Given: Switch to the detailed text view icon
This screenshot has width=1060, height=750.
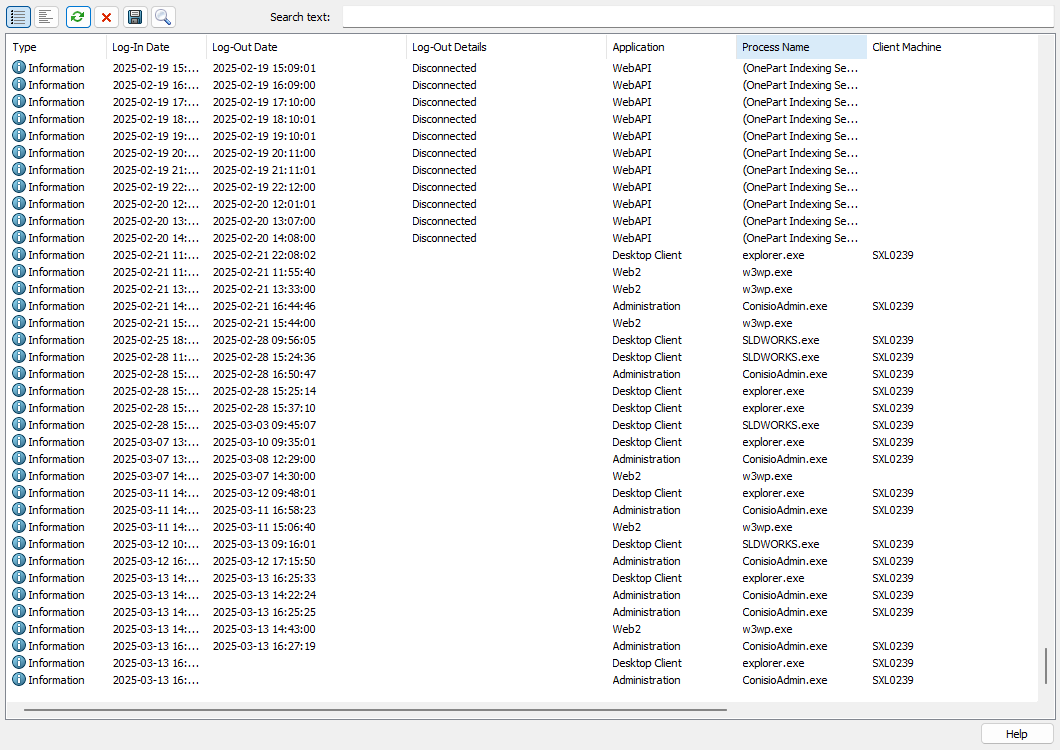Looking at the screenshot, I should (x=46, y=17).
